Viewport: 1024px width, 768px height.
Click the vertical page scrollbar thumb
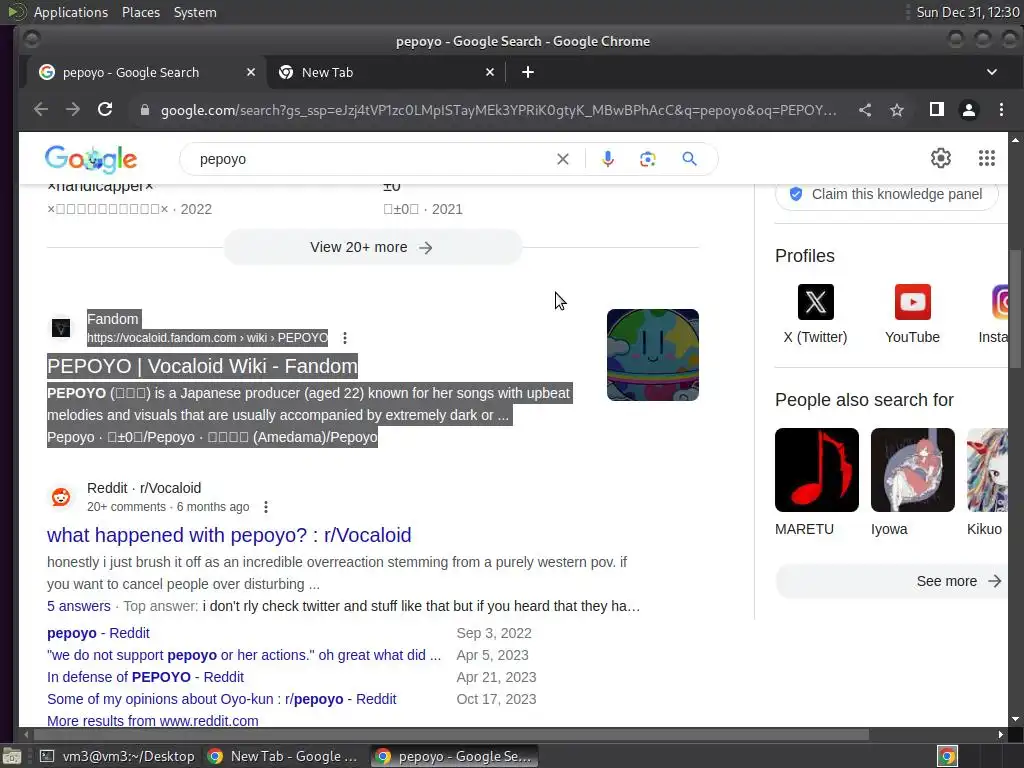tap(1015, 309)
